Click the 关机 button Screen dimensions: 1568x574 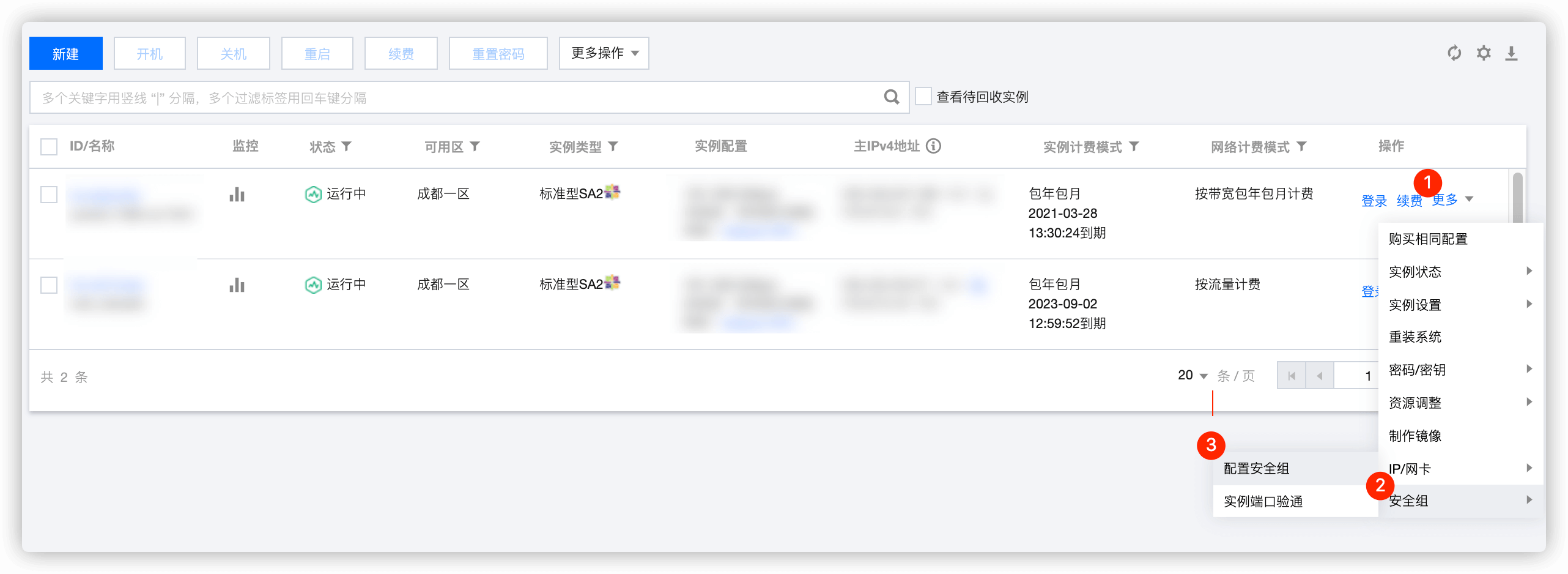(x=234, y=53)
